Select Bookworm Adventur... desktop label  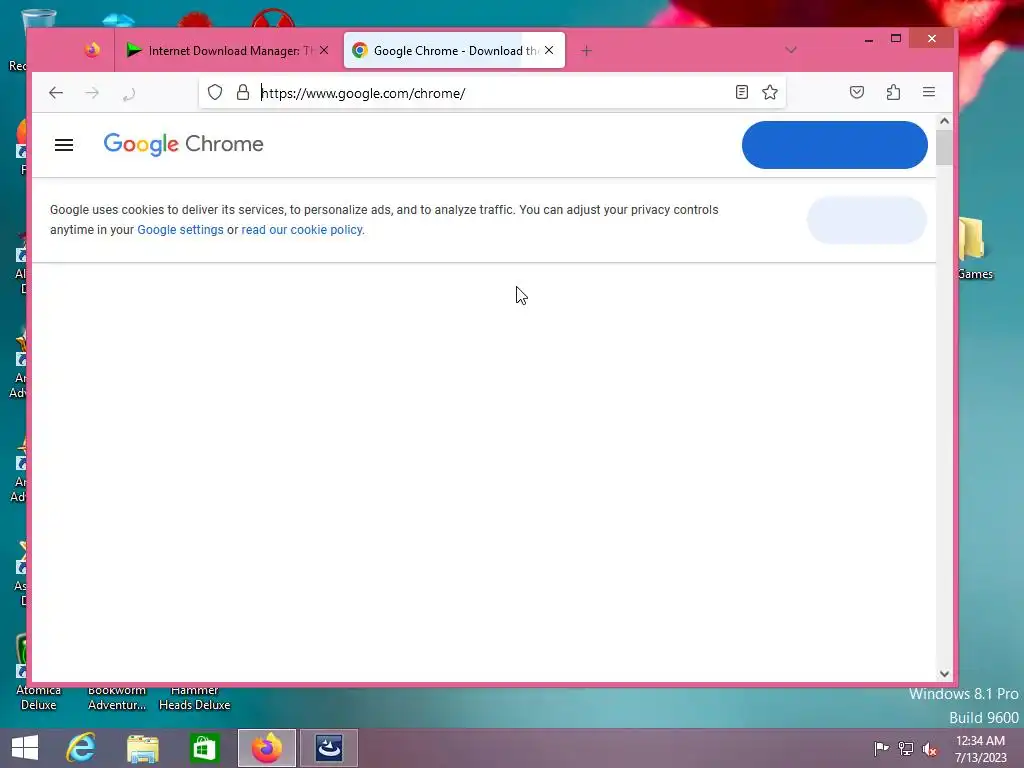point(117,697)
